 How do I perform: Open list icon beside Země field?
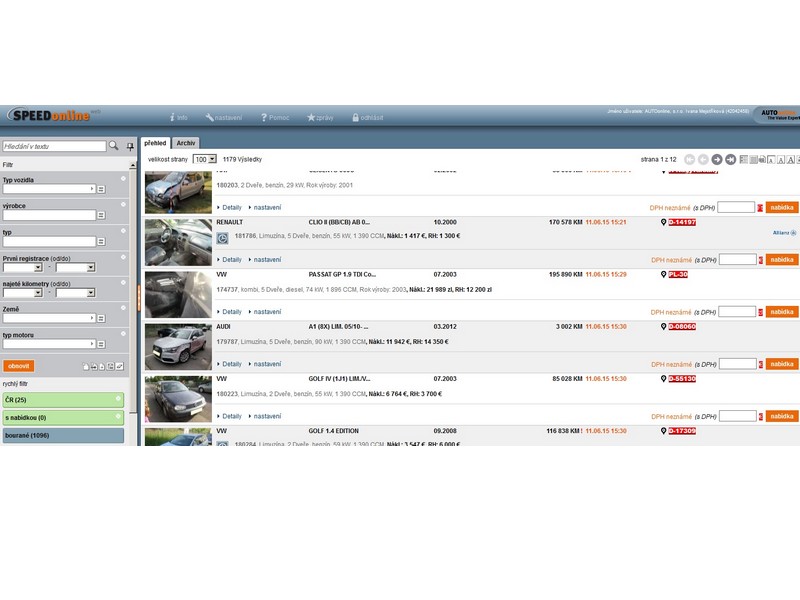tap(101, 318)
